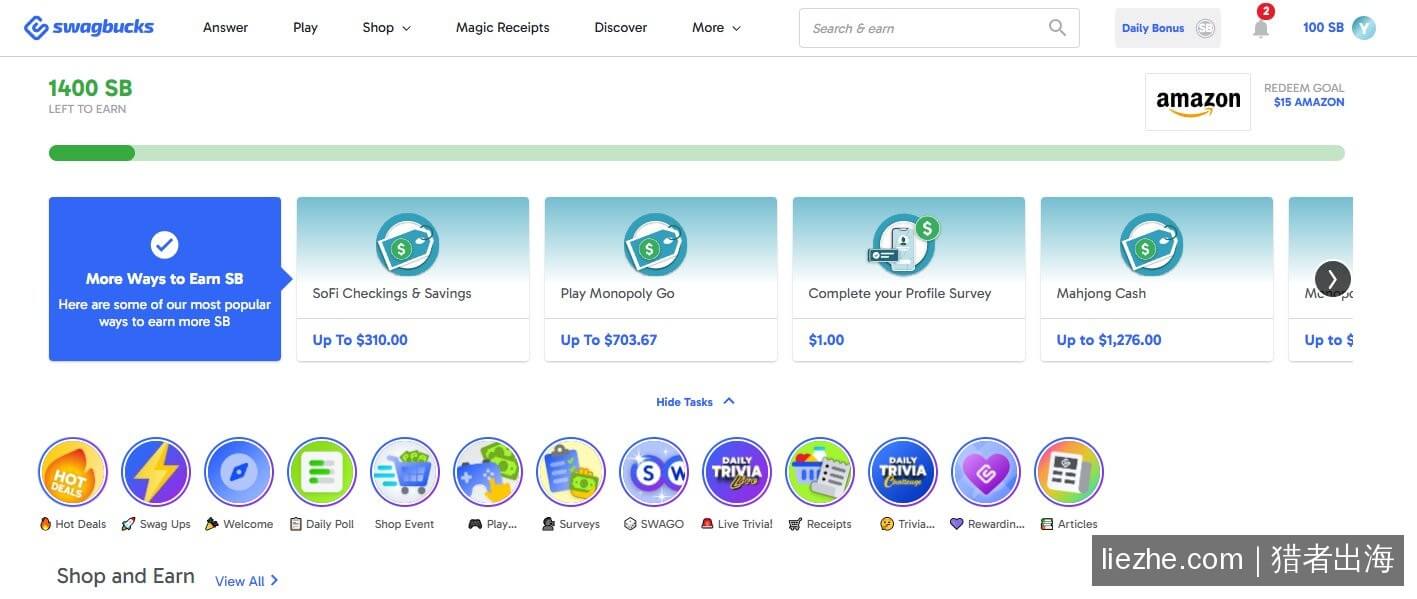Click the $15 AMAZON redeem goal link
The image size is (1417, 599).
1309,102
